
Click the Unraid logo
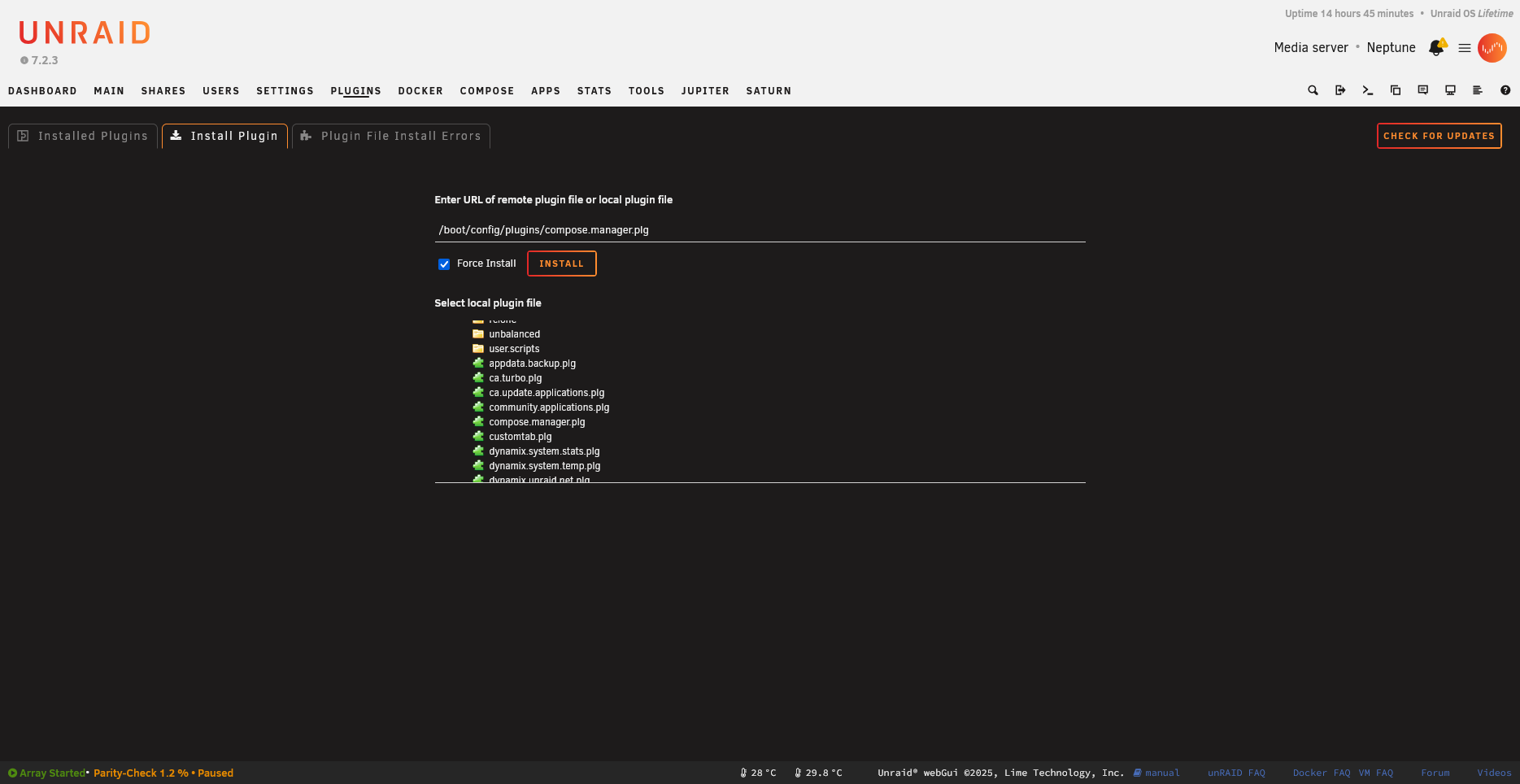(84, 33)
